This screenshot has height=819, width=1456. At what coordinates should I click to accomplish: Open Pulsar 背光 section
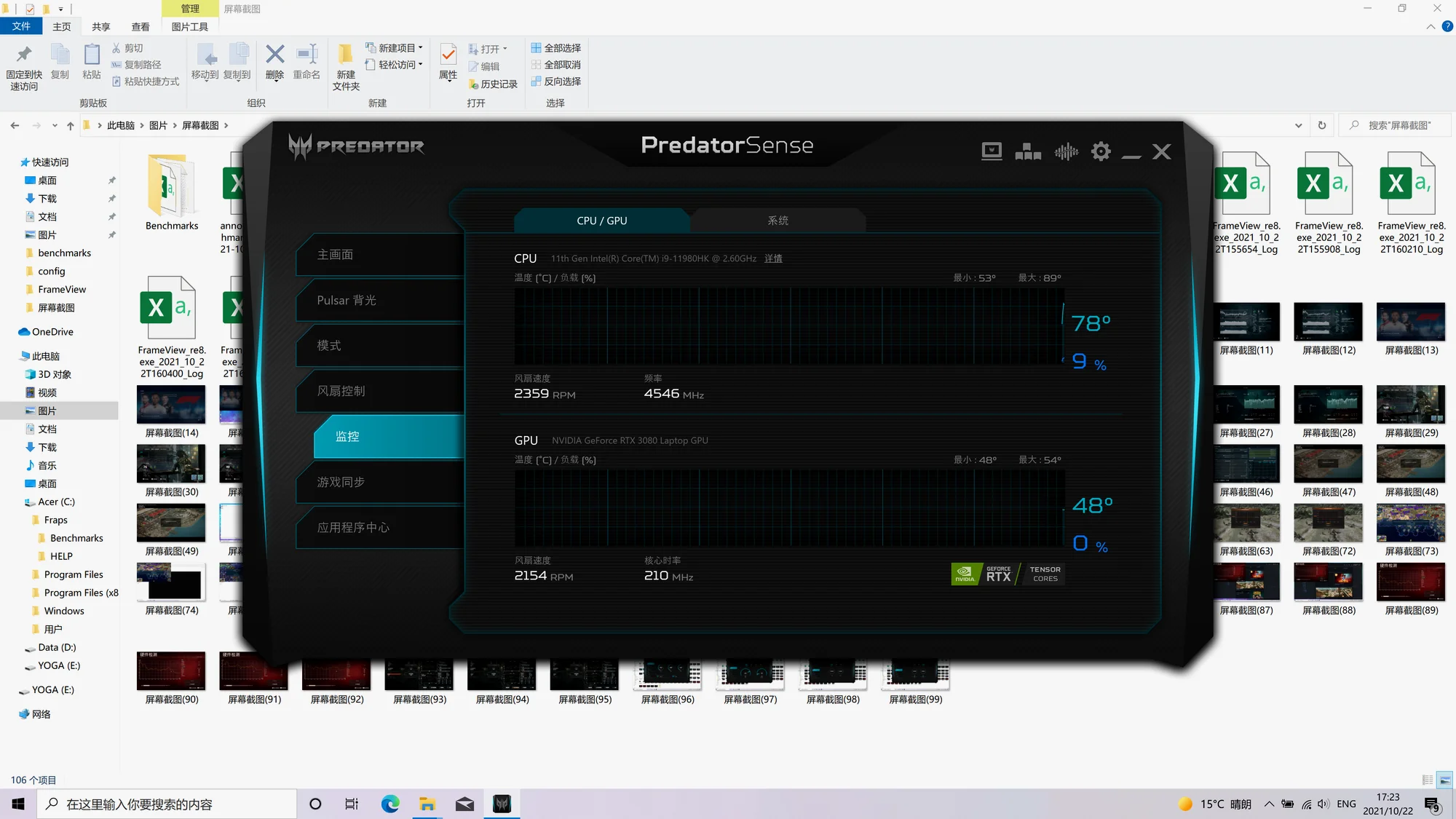tap(380, 300)
